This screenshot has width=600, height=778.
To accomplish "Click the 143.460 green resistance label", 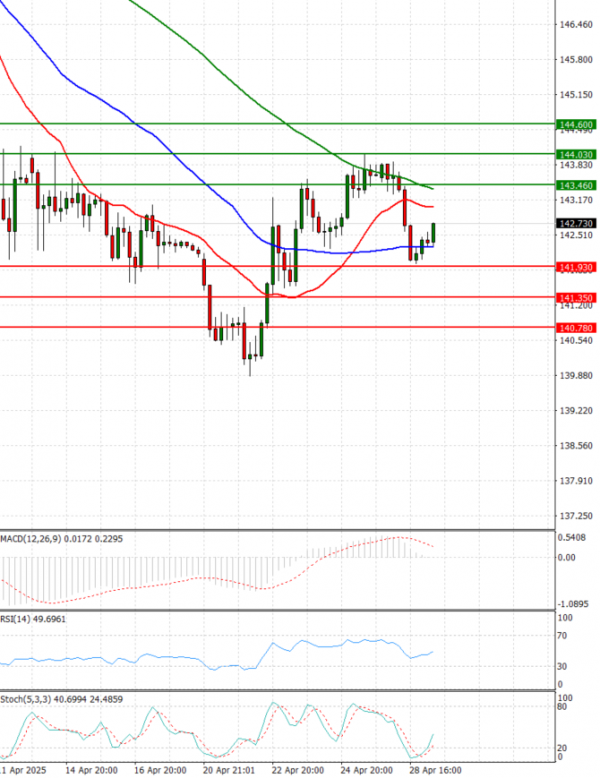I will tap(577, 185).
